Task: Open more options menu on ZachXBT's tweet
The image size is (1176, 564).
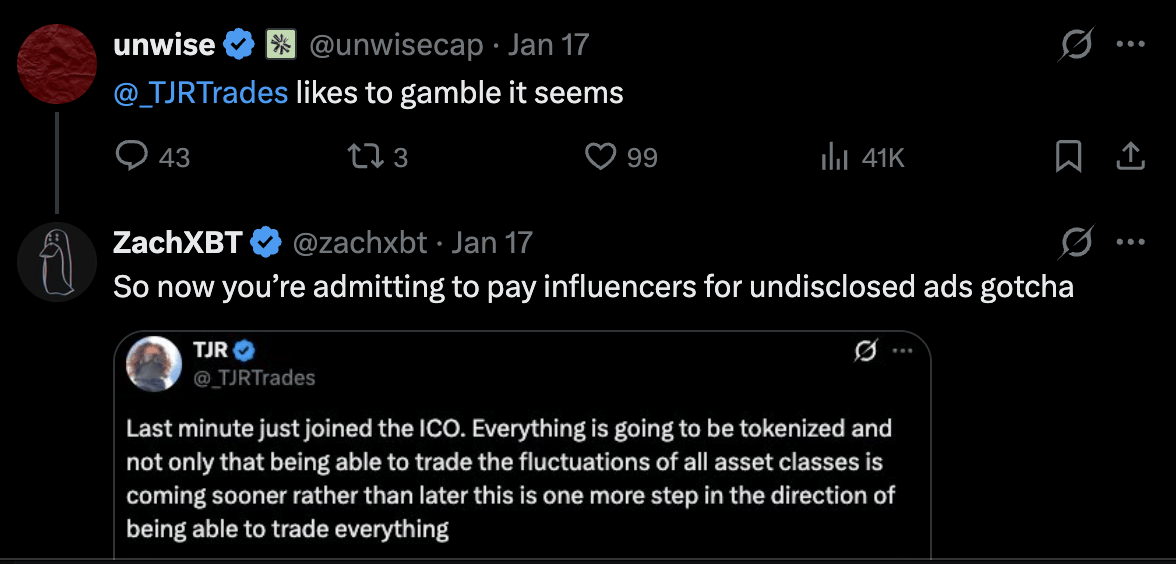Action: coord(1131,242)
